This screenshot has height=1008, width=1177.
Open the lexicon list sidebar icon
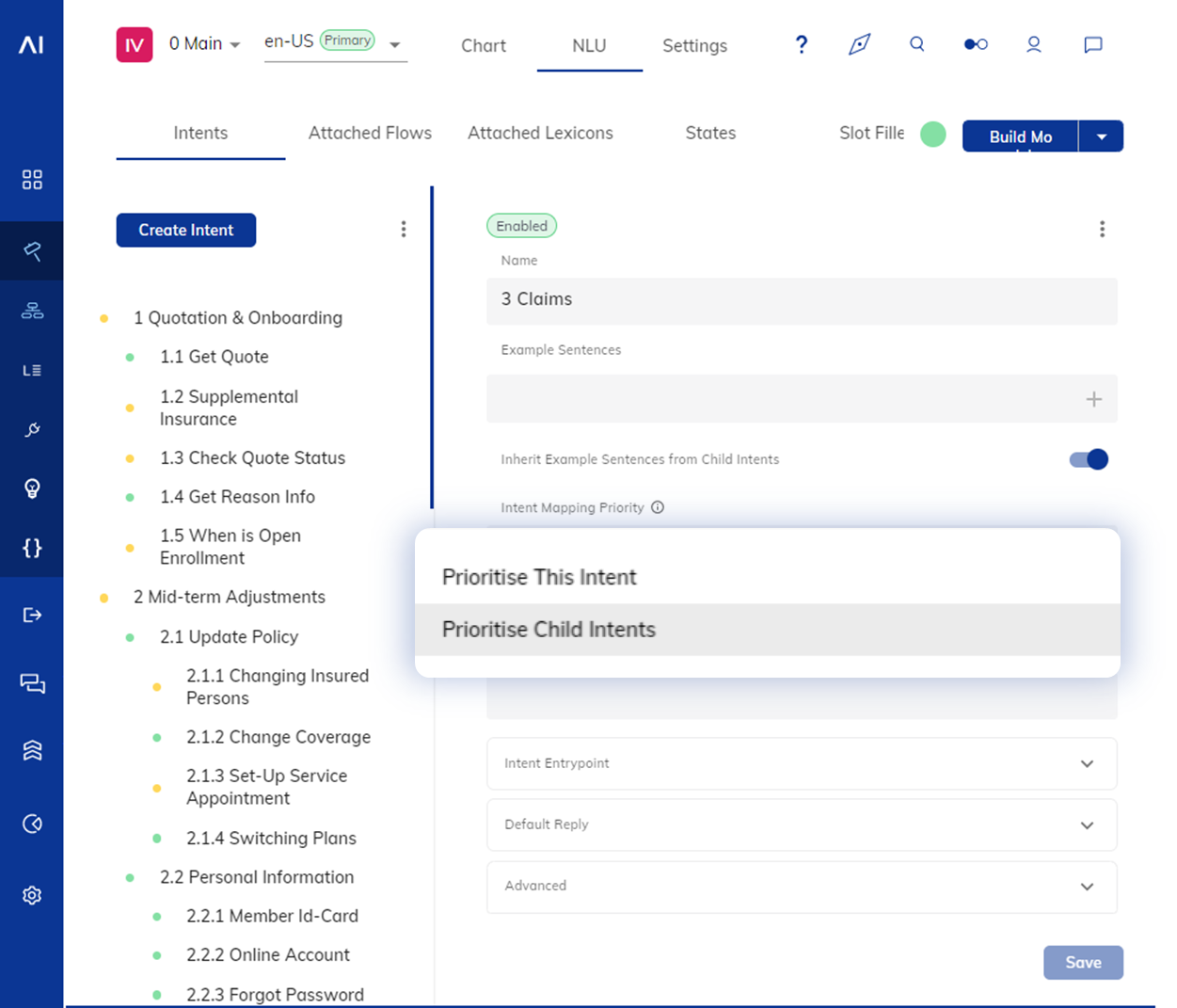click(32, 371)
